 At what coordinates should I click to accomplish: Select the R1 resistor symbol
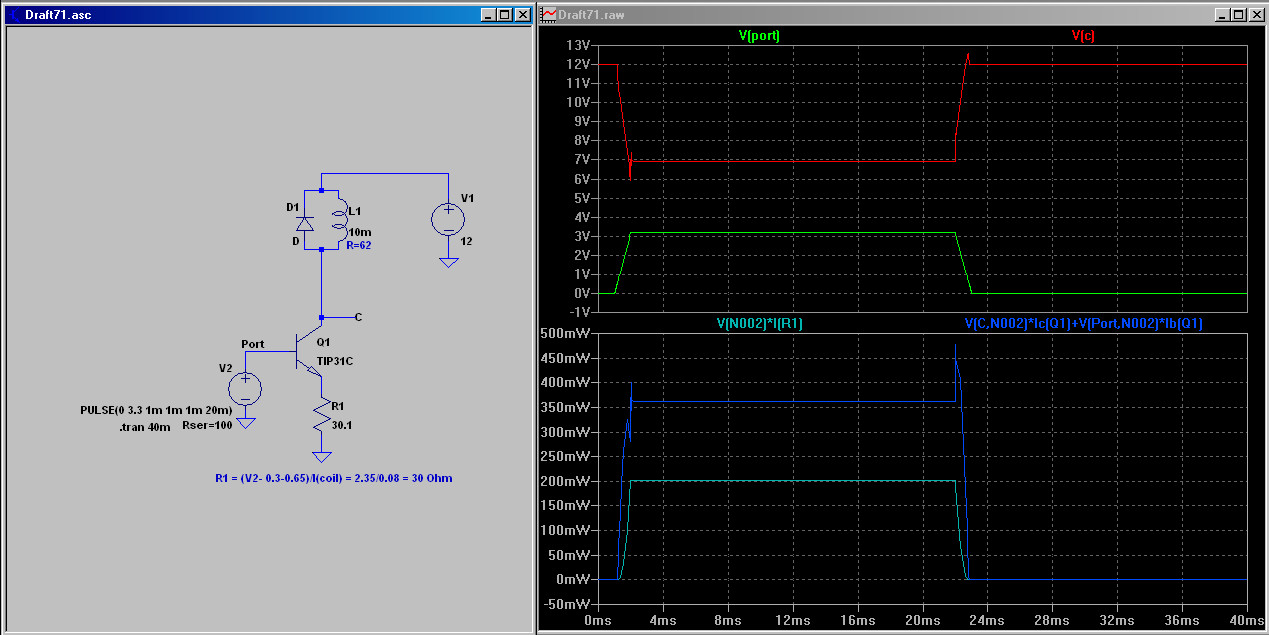point(322,416)
